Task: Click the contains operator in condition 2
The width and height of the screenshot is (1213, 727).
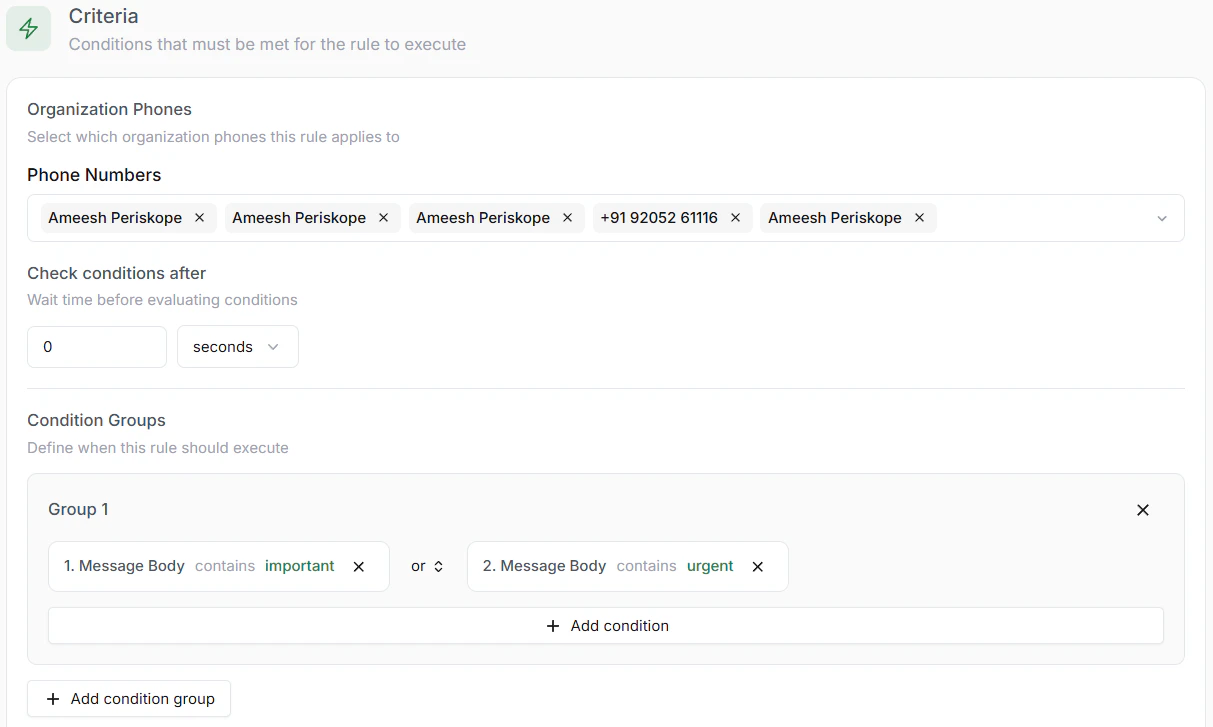Action: point(646,566)
